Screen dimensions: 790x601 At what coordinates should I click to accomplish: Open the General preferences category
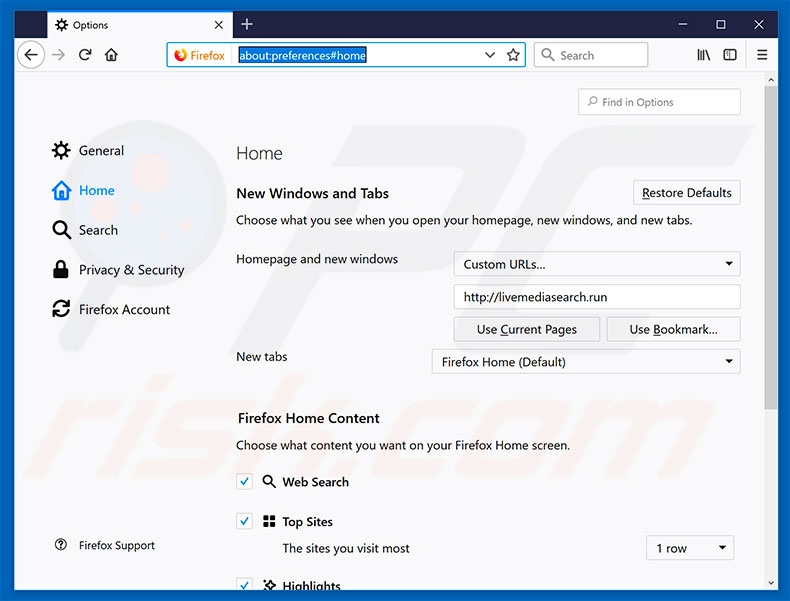pos(88,151)
